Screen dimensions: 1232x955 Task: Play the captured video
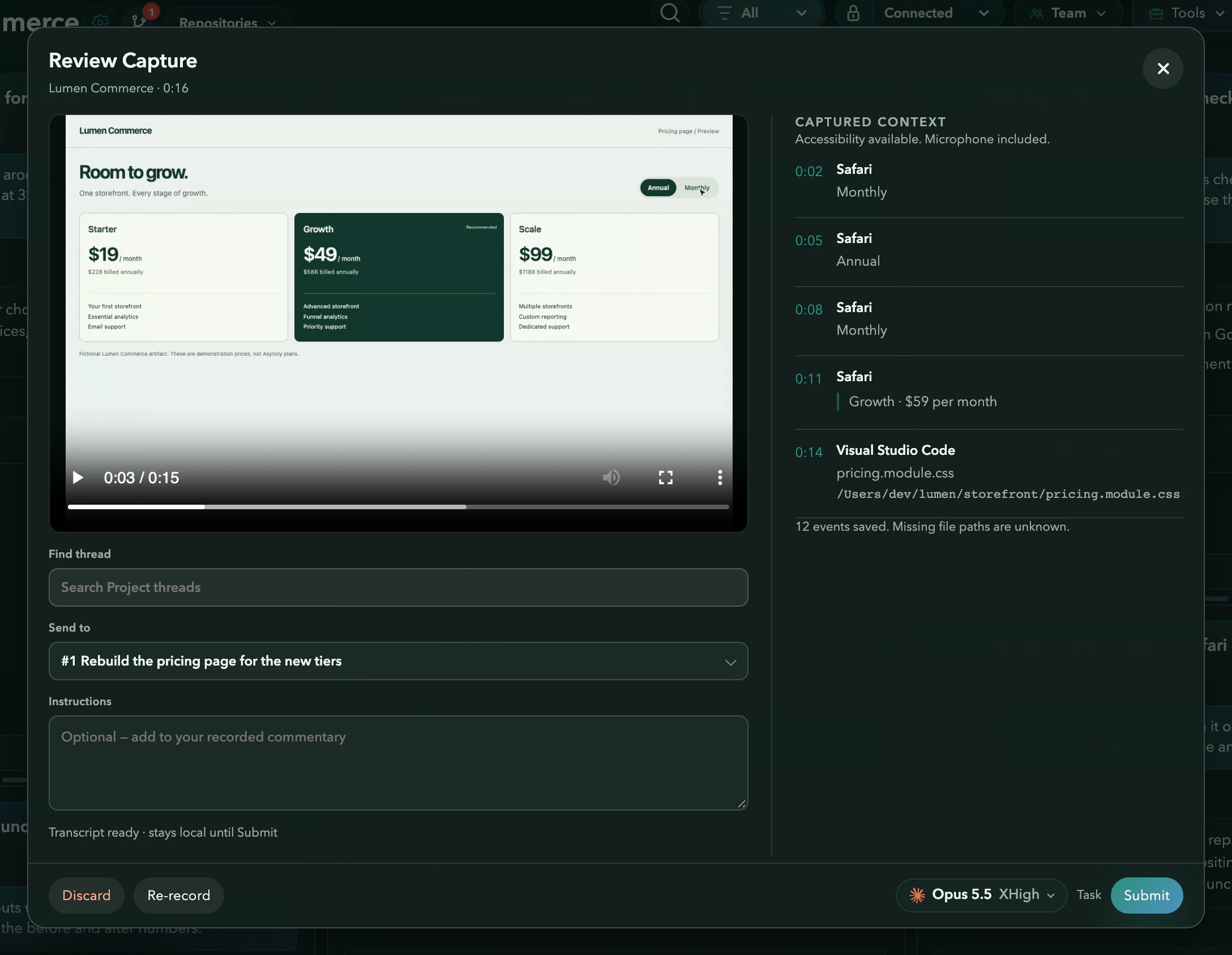pyautogui.click(x=78, y=477)
